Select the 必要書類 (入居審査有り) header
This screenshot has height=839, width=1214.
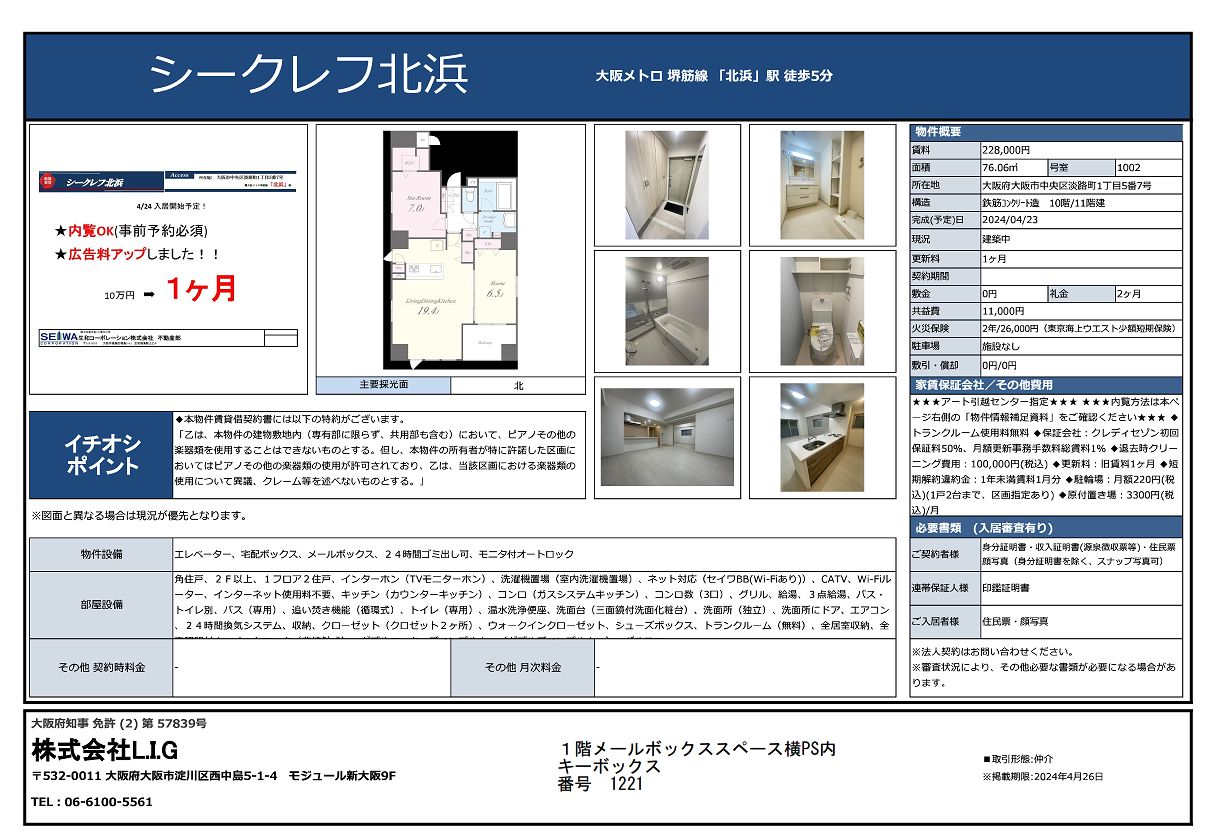coord(1046,528)
